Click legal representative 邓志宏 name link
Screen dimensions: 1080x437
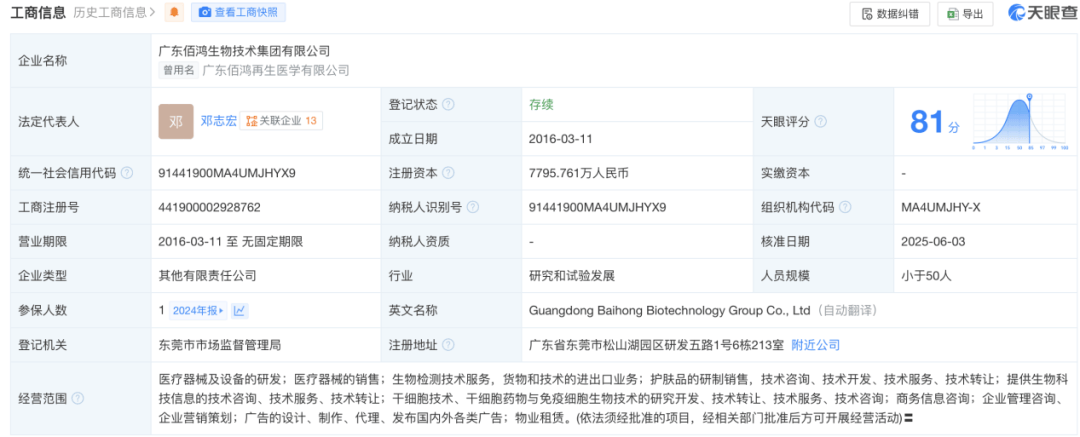[218, 121]
